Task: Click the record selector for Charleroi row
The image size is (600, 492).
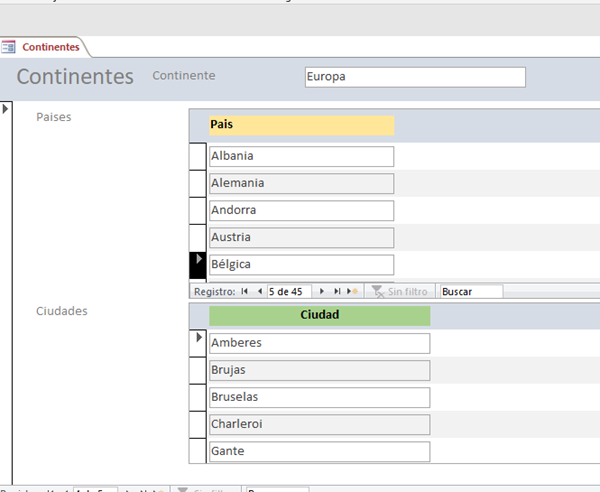Action: [x=198, y=425]
